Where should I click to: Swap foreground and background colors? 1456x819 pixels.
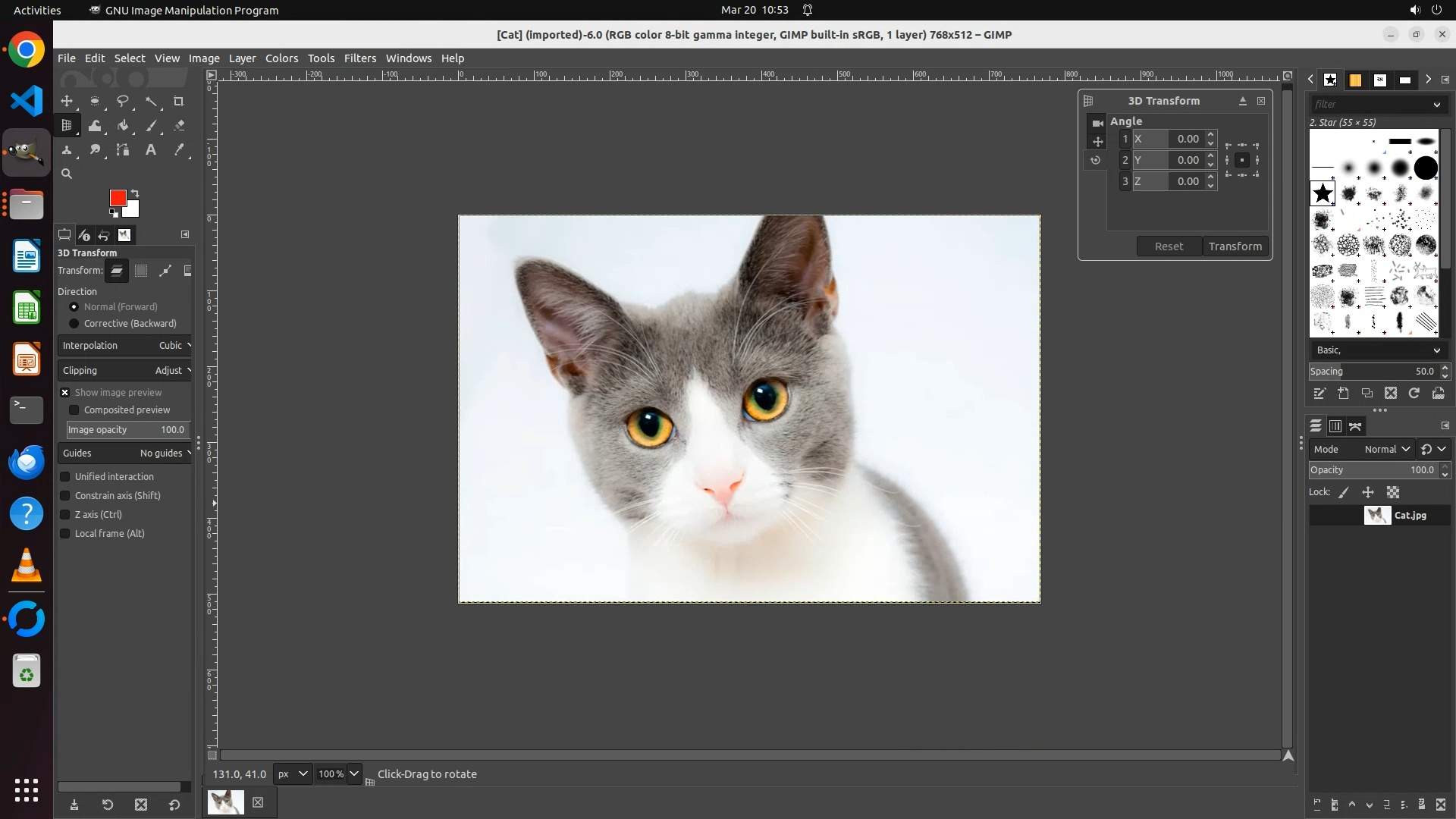click(x=135, y=193)
